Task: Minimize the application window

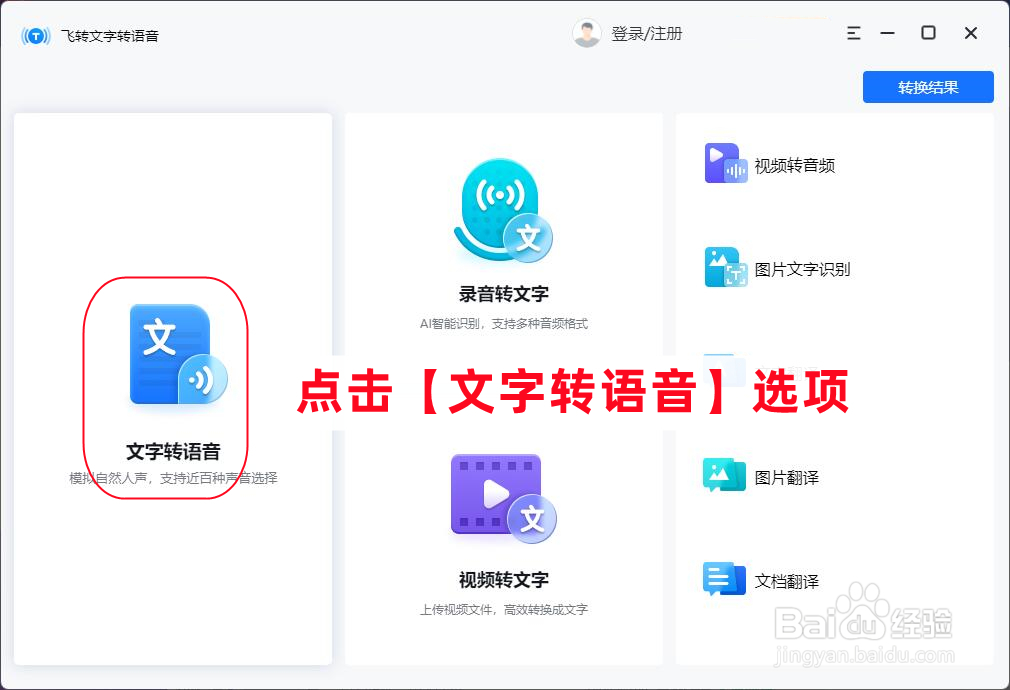Action: tap(888, 33)
